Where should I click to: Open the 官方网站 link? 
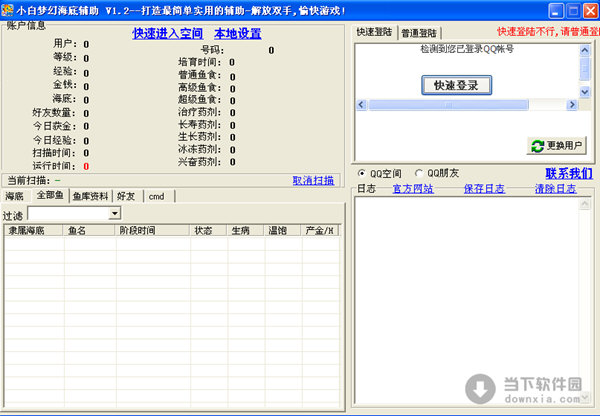(412, 188)
